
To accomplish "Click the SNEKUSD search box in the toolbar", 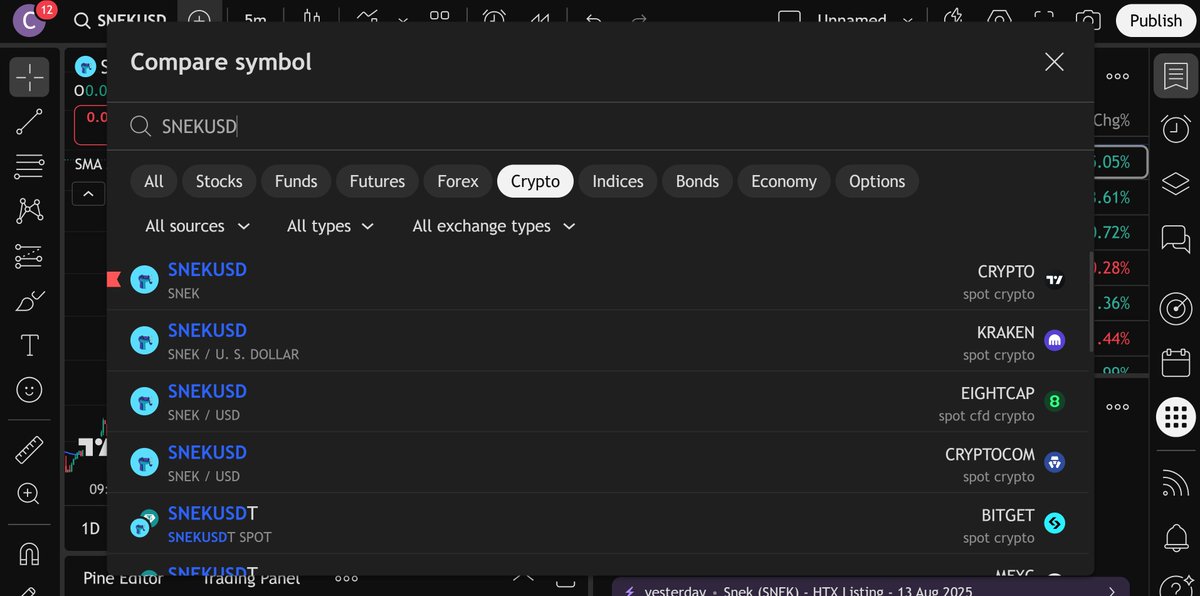I will pyautogui.click(x=121, y=20).
